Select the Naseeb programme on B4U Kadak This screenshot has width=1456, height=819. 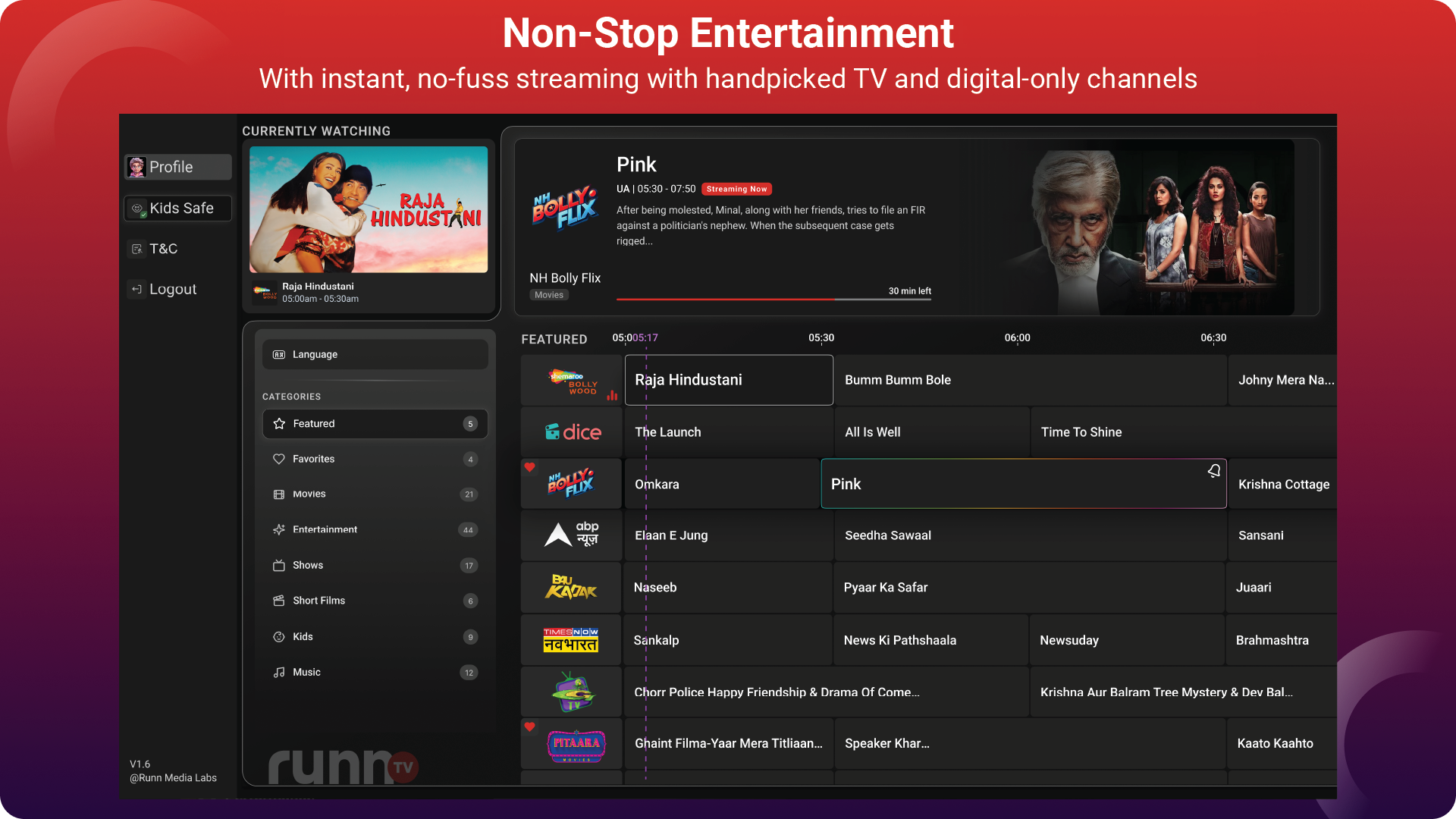click(727, 588)
